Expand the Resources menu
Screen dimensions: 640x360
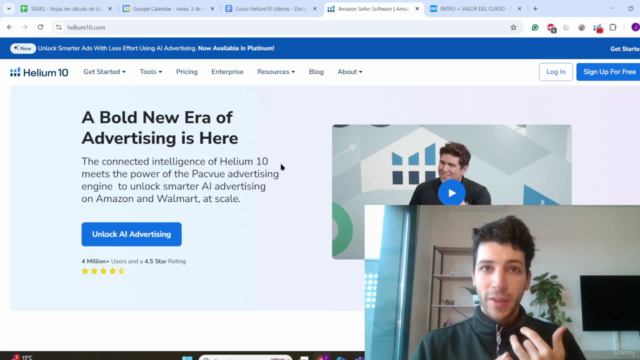pos(276,72)
